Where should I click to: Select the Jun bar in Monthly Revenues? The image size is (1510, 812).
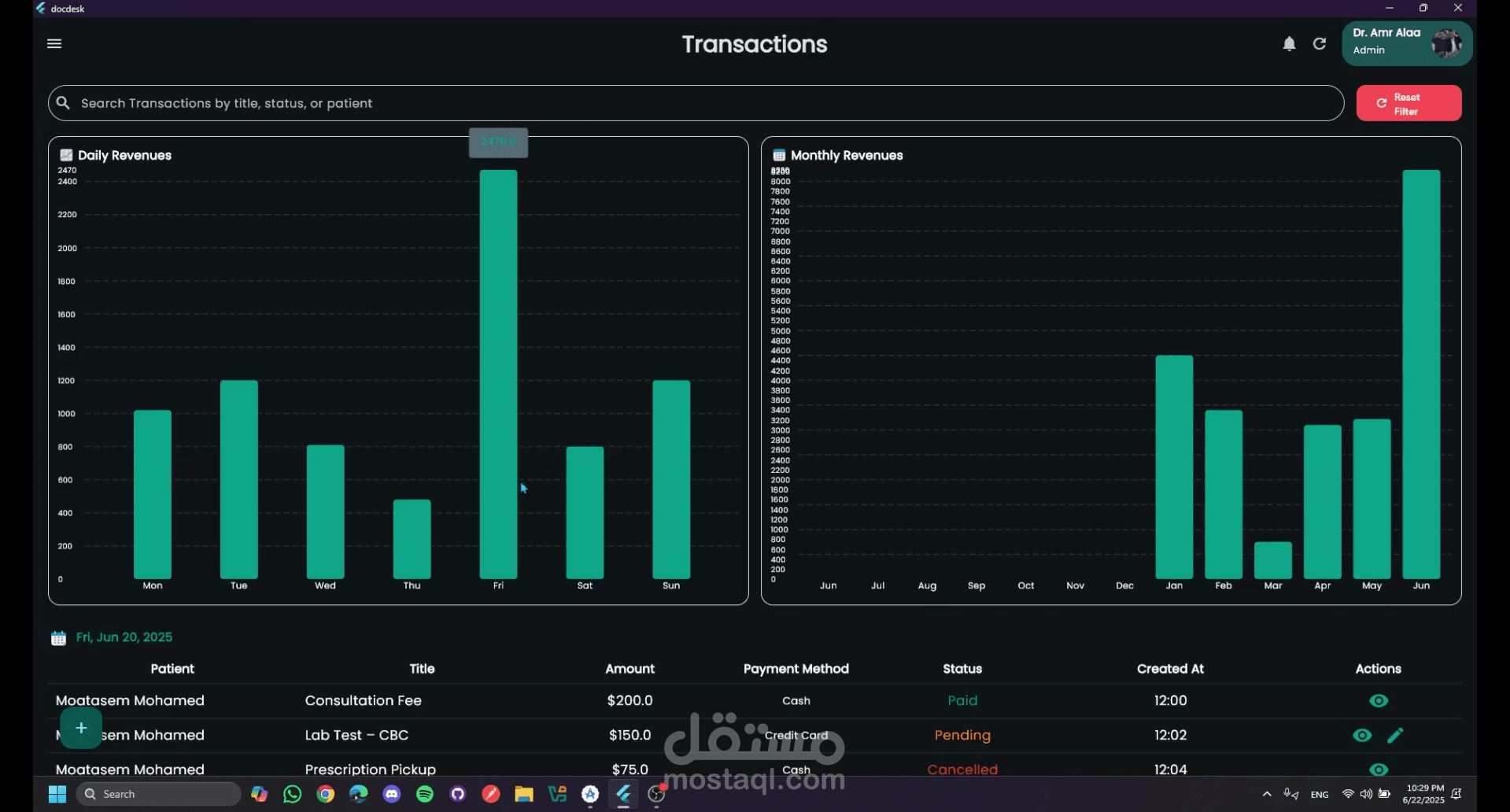click(1421, 375)
